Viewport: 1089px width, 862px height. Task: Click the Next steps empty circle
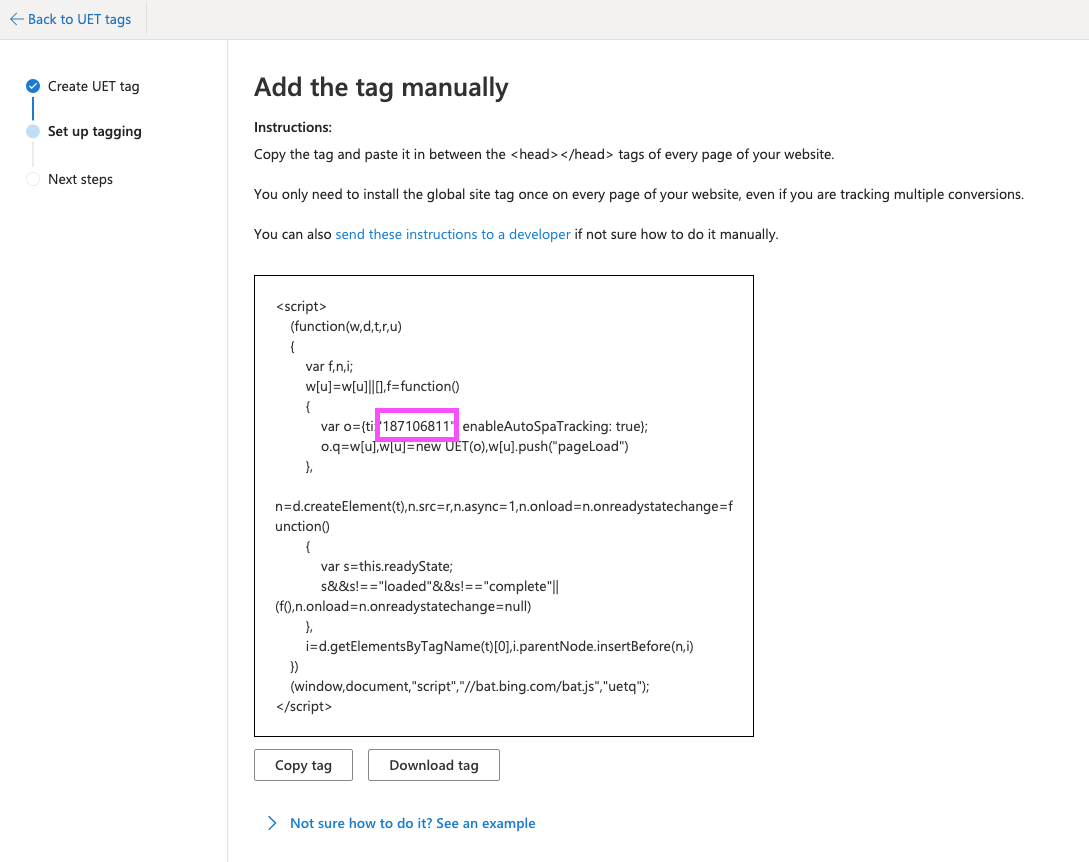point(33,179)
